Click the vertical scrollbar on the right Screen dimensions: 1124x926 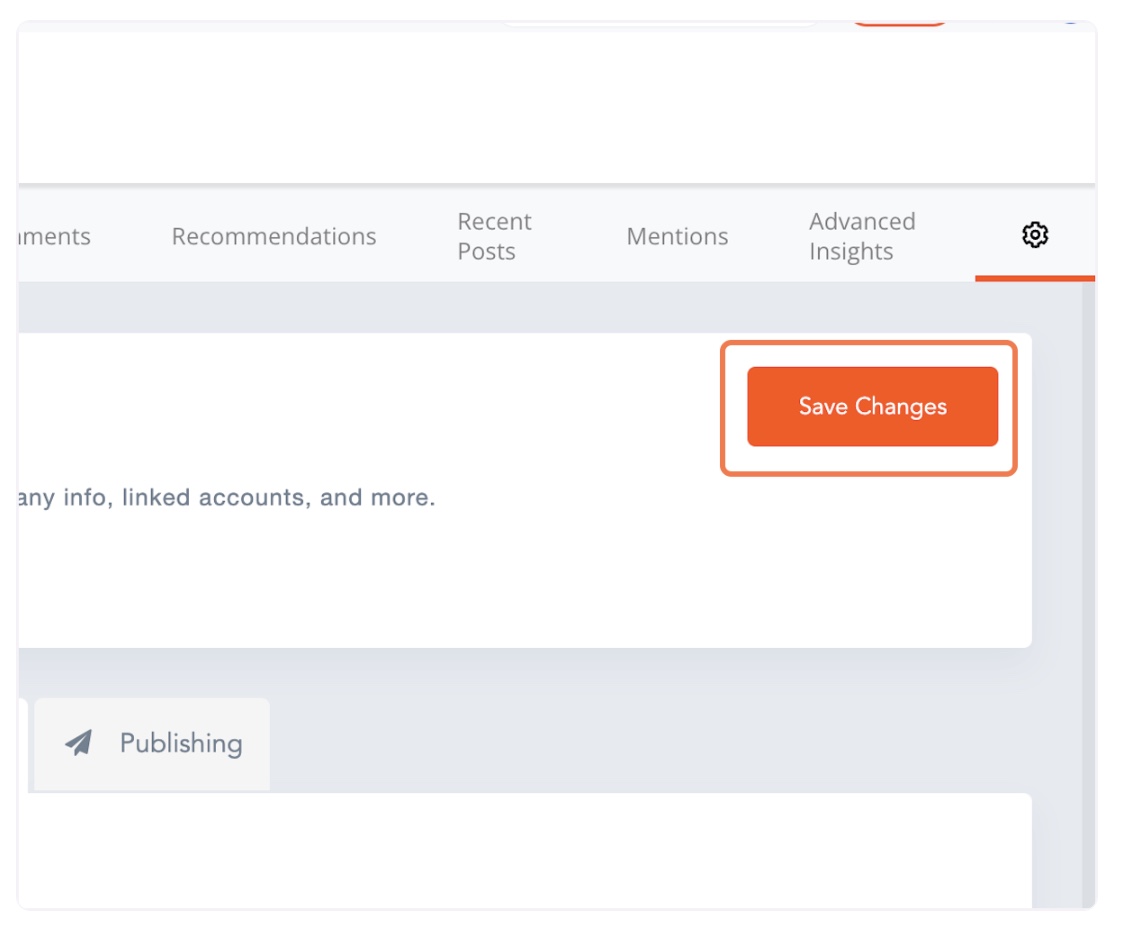point(1088,595)
